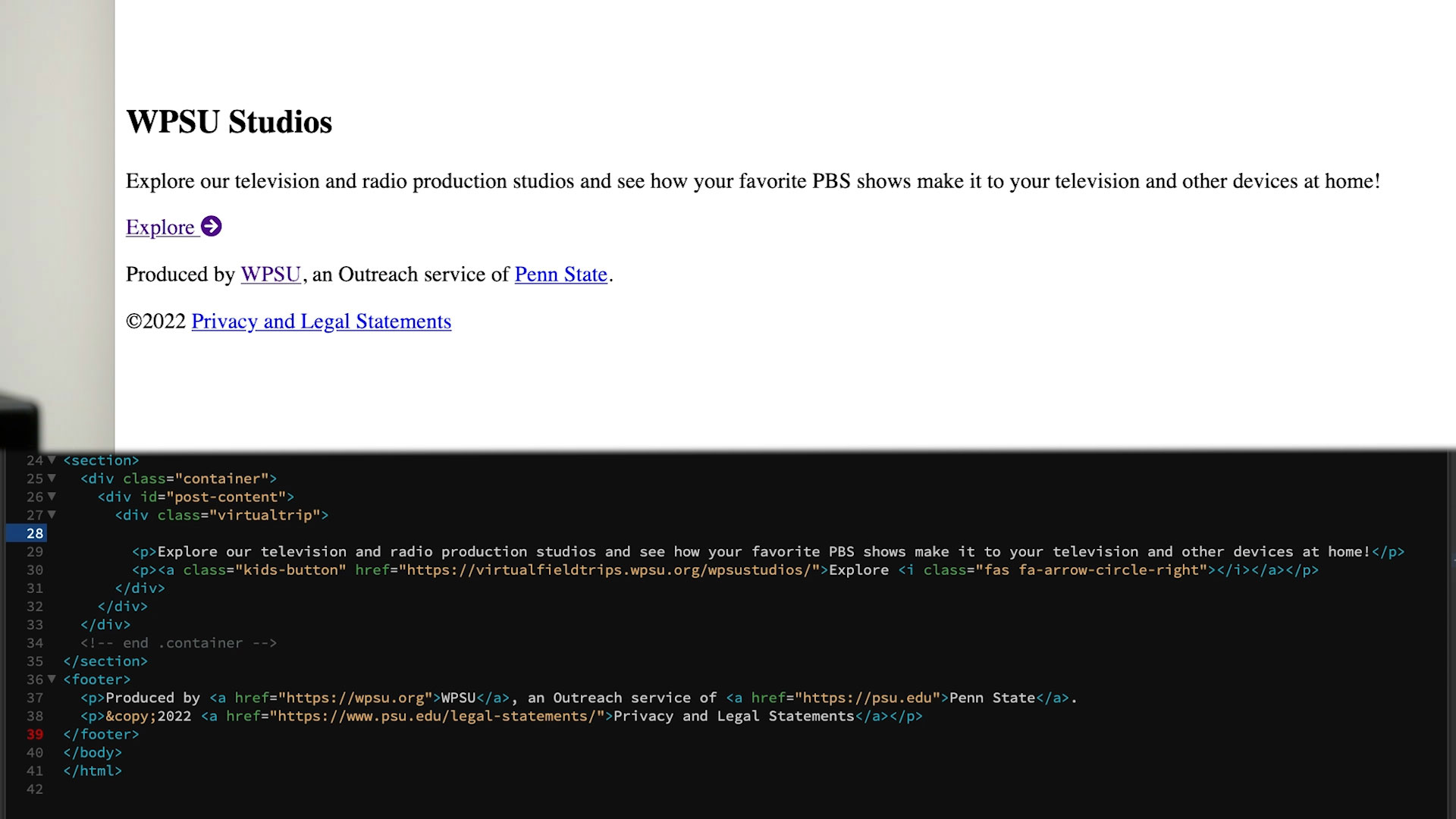Viewport: 1456px width, 819px height.
Task: Click the https://wpsu.org href in code
Action: pyautogui.click(x=356, y=698)
